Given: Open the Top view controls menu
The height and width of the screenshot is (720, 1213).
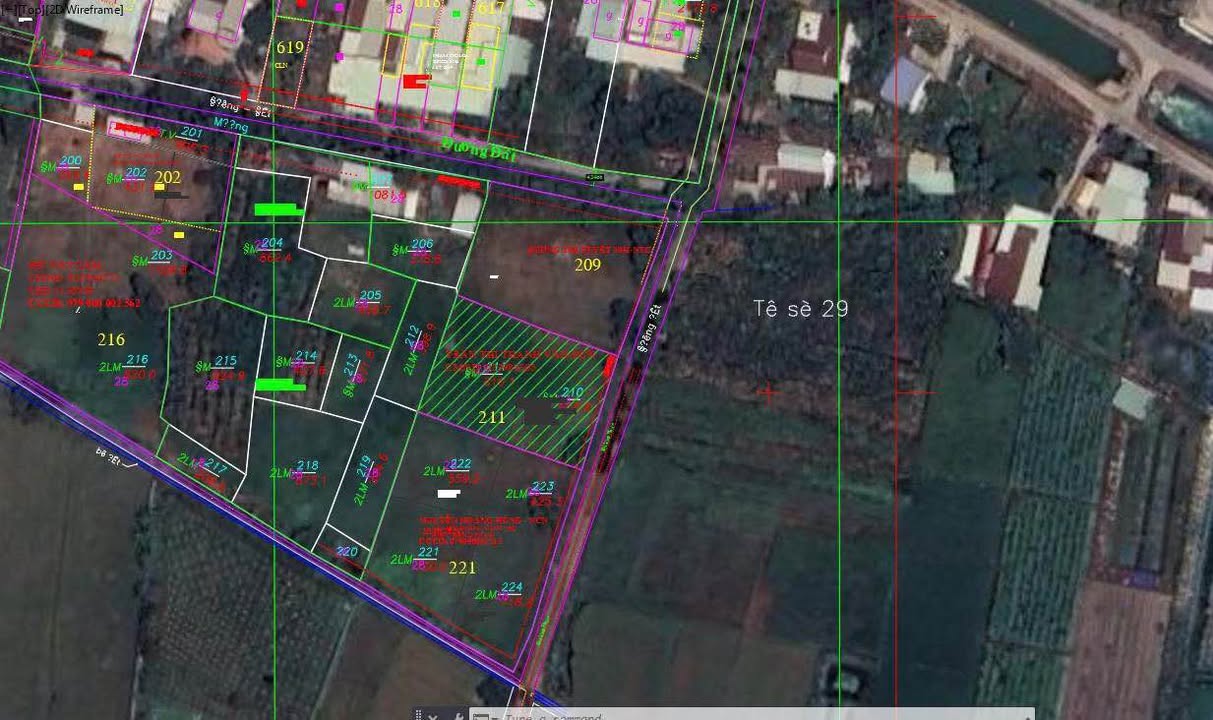Looking at the screenshot, I should coord(28,10).
